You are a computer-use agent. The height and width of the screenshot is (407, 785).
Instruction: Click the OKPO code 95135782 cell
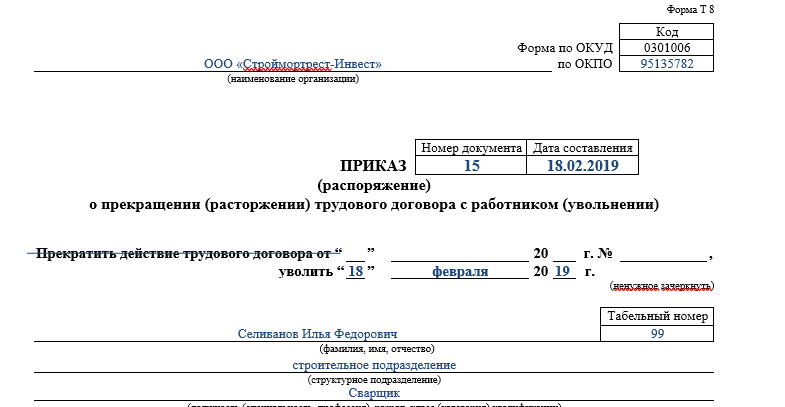coord(666,64)
